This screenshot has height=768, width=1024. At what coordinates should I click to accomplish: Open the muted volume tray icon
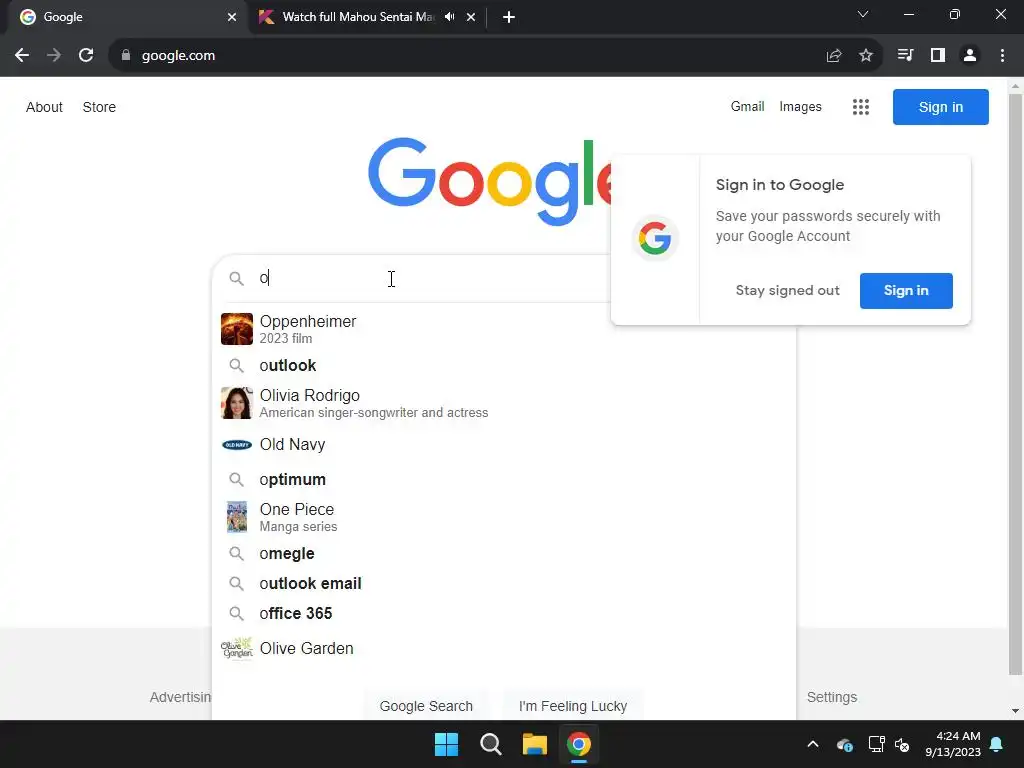point(903,744)
